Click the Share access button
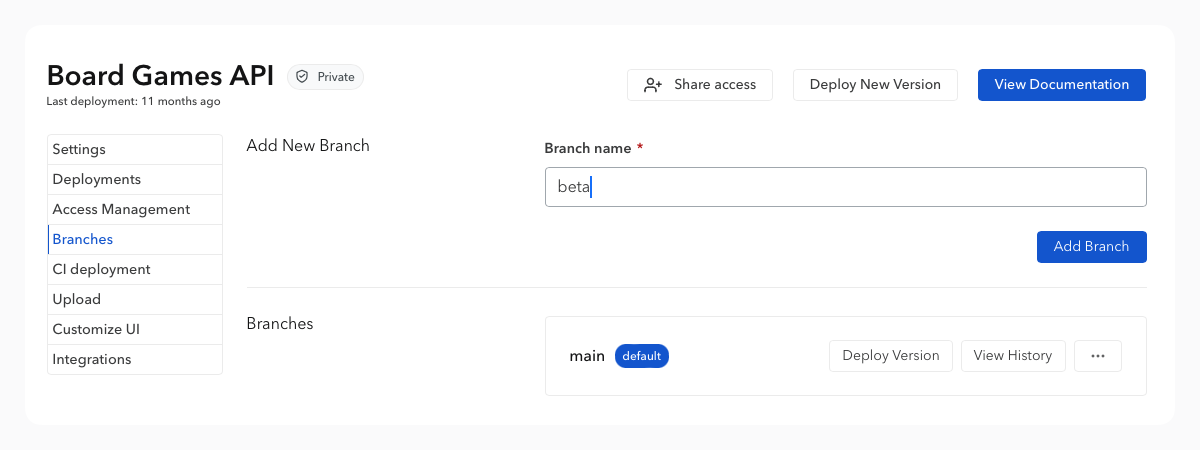 coord(700,85)
